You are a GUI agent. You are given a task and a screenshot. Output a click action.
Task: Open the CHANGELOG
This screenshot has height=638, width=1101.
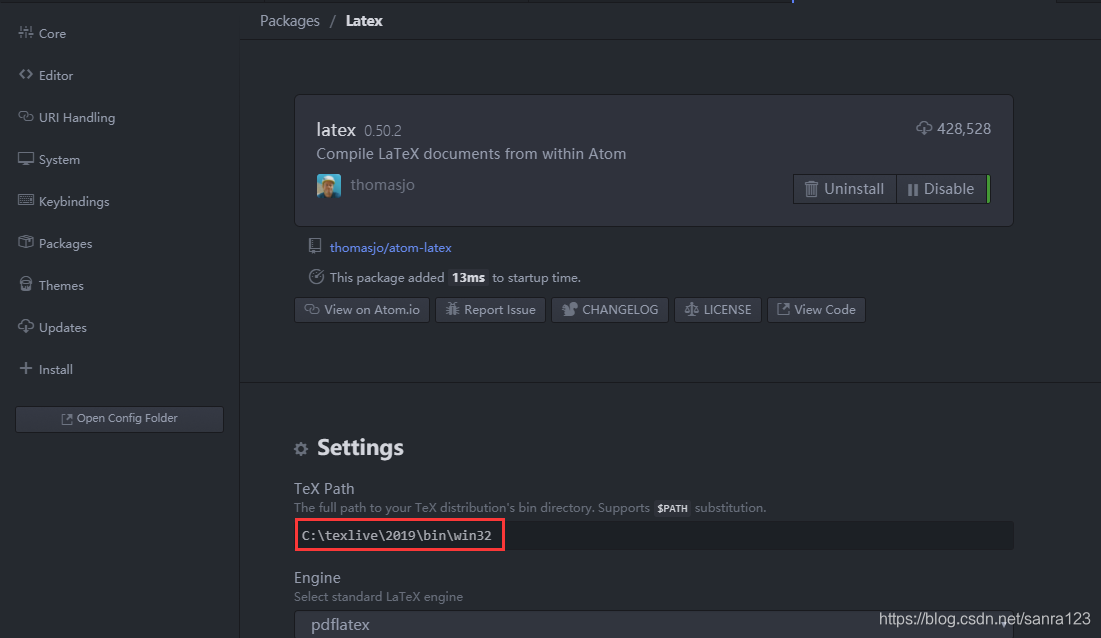pos(609,310)
